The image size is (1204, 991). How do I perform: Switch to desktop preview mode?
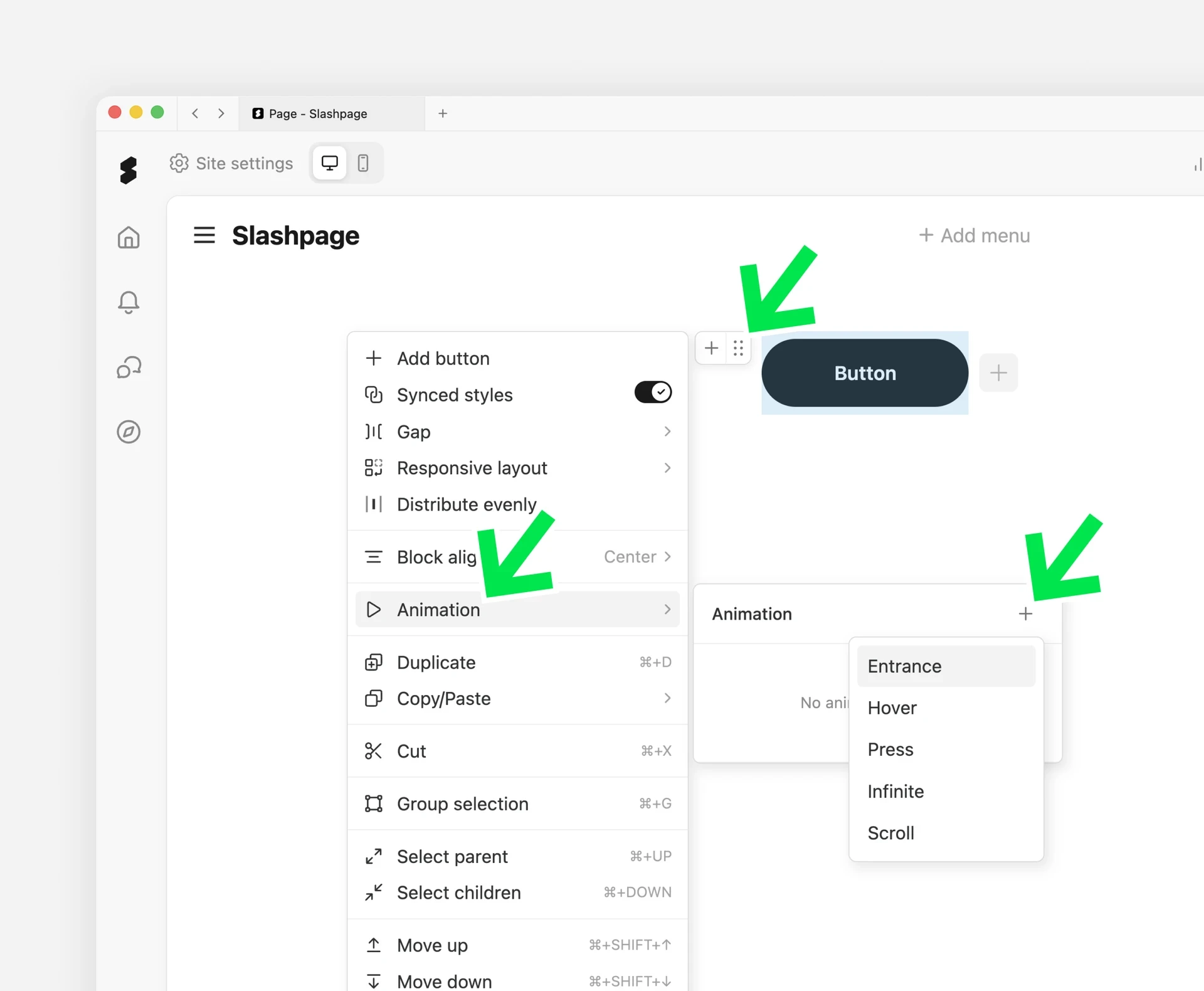click(x=329, y=163)
